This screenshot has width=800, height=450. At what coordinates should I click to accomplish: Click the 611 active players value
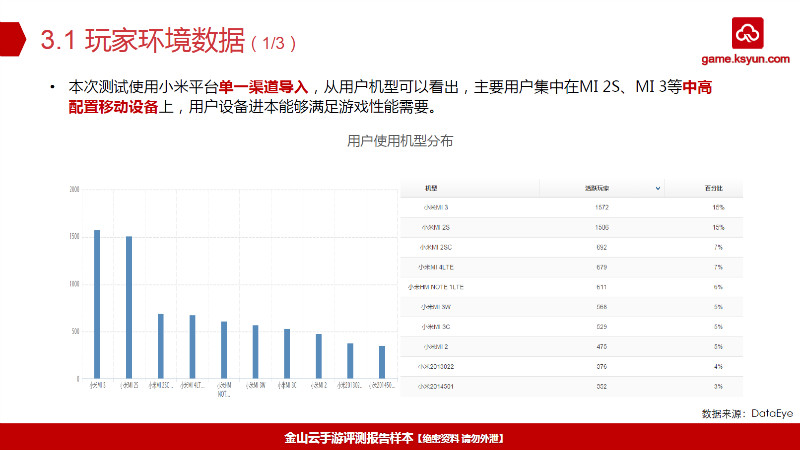602,287
